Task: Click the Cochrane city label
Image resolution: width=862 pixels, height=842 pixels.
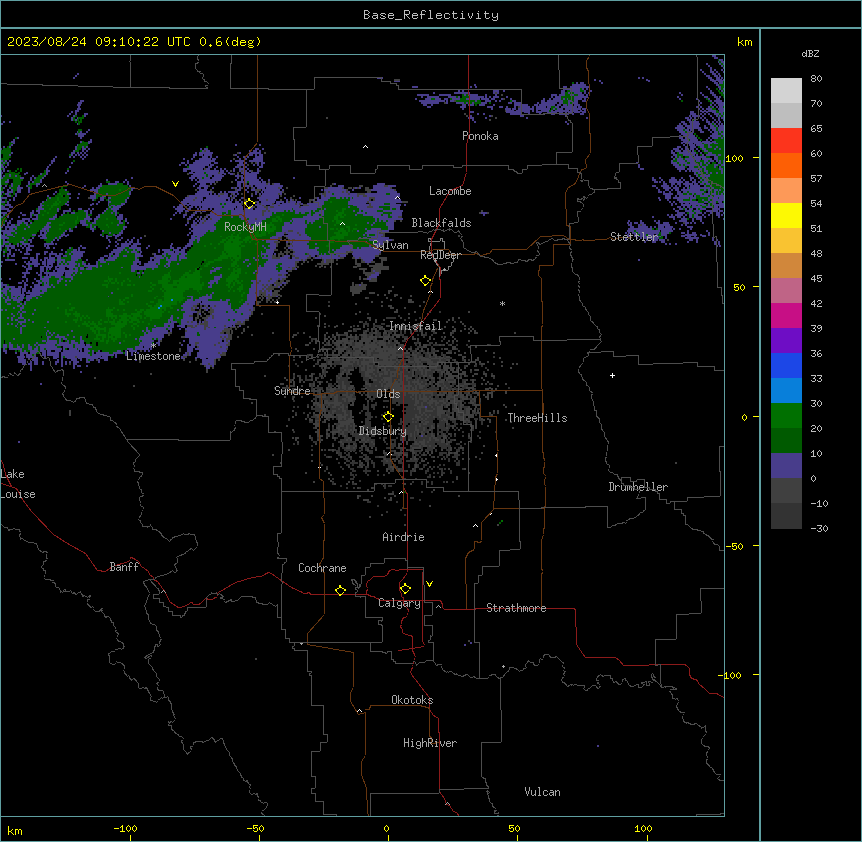Action: click(x=322, y=568)
